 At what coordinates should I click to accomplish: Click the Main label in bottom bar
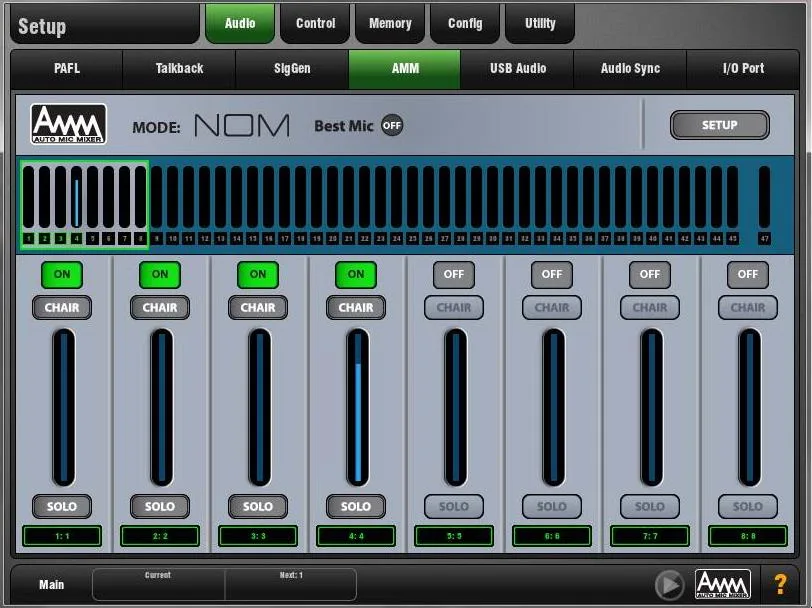[x=51, y=585]
